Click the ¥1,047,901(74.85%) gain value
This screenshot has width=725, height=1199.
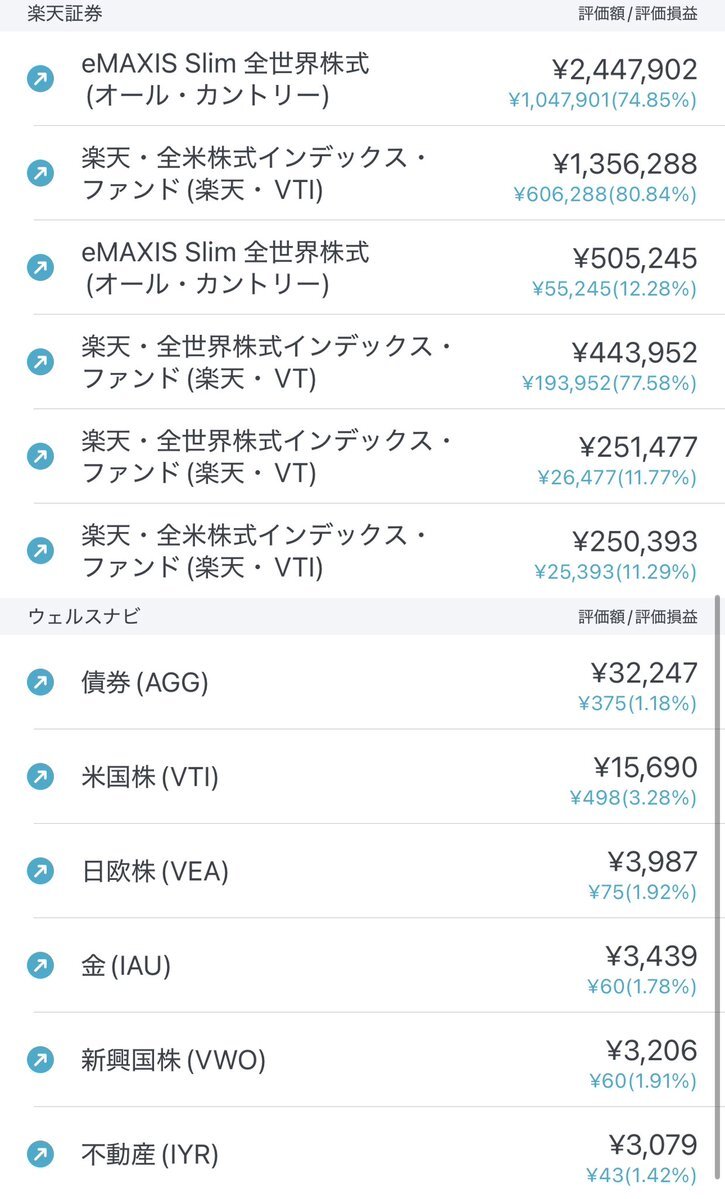(603, 100)
